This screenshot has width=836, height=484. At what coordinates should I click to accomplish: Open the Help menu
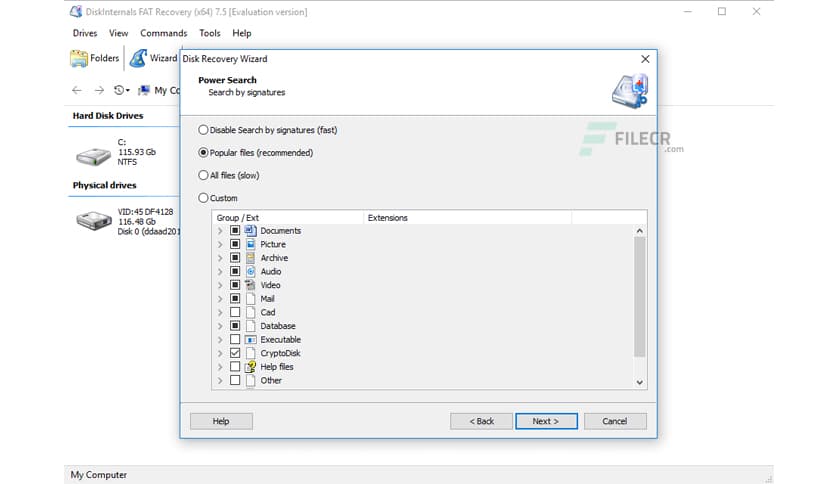pyautogui.click(x=242, y=33)
